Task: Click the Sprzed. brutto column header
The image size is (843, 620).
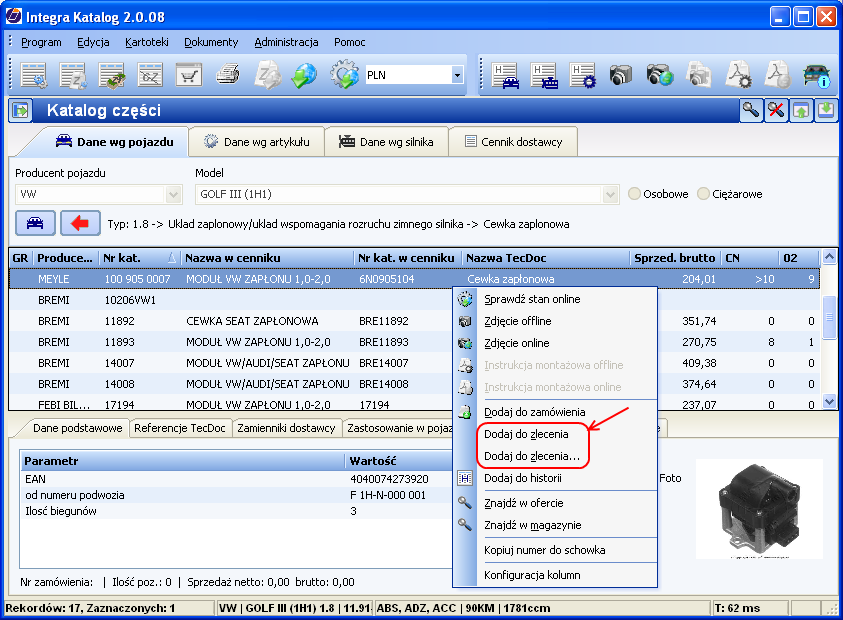Action: [675, 258]
